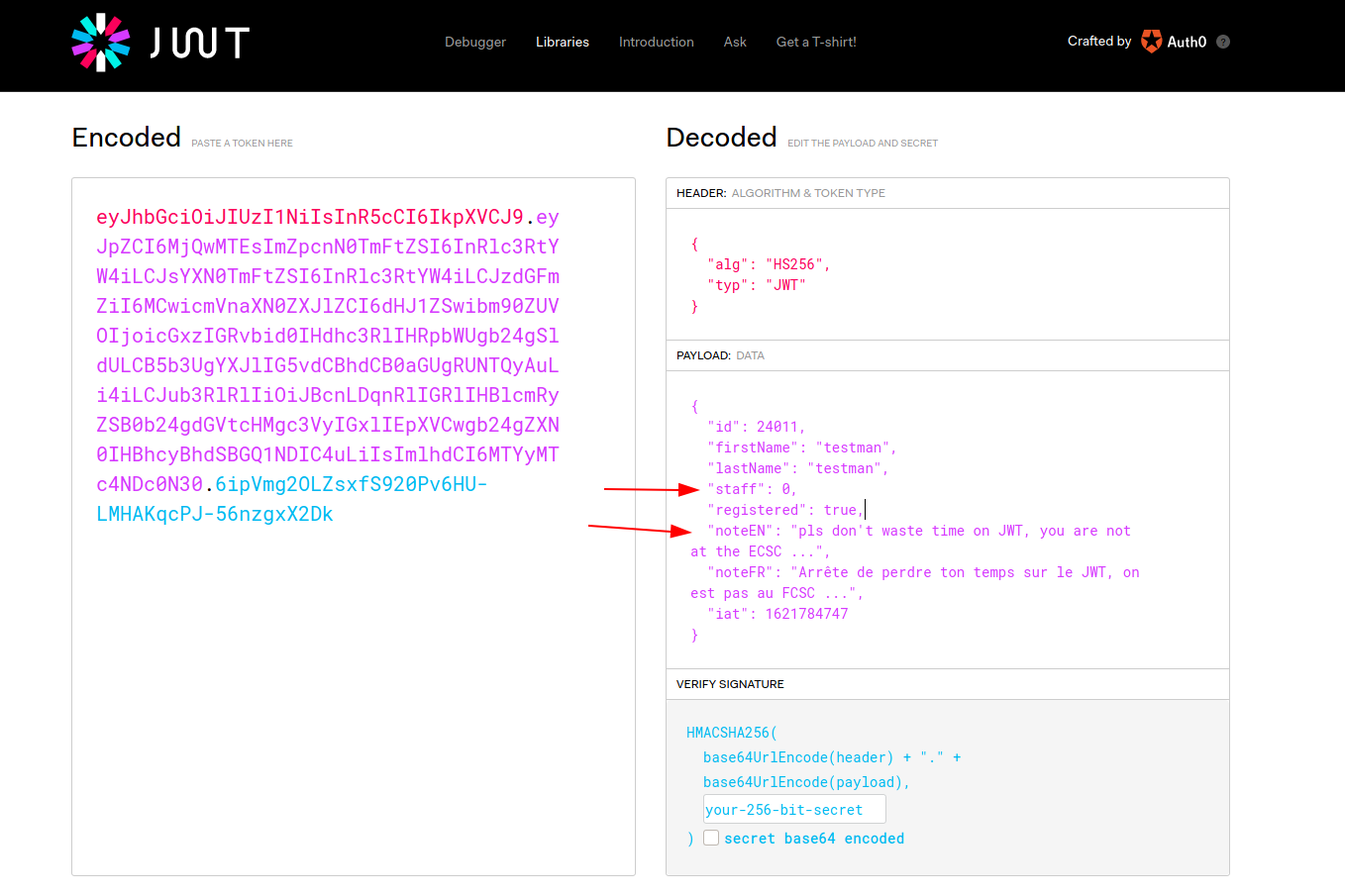Enable the secret base64 encoded checkbox
Viewport: 1345px width, 896px height.
(711, 838)
